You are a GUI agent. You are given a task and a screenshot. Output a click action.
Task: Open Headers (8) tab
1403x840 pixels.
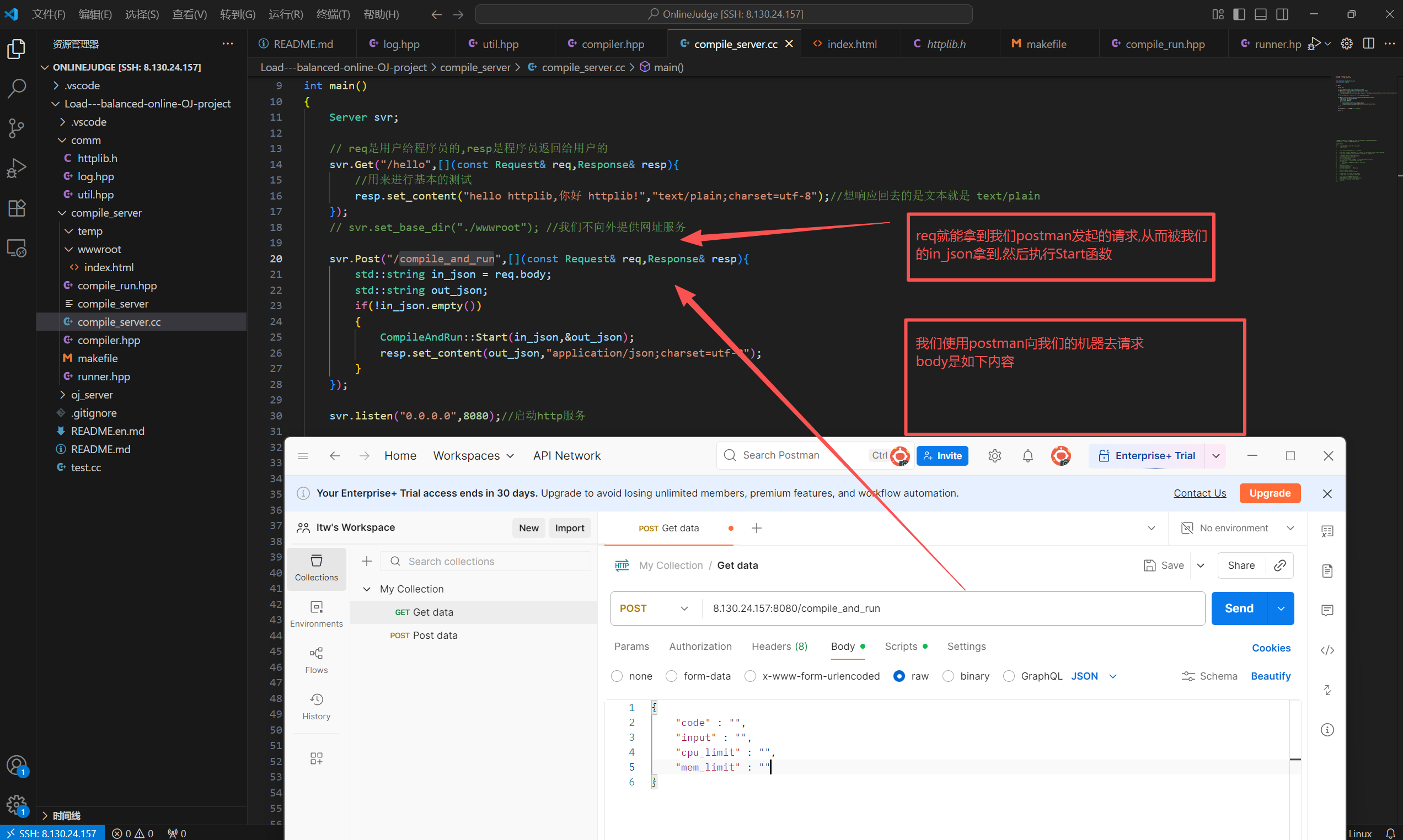(x=779, y=647)
